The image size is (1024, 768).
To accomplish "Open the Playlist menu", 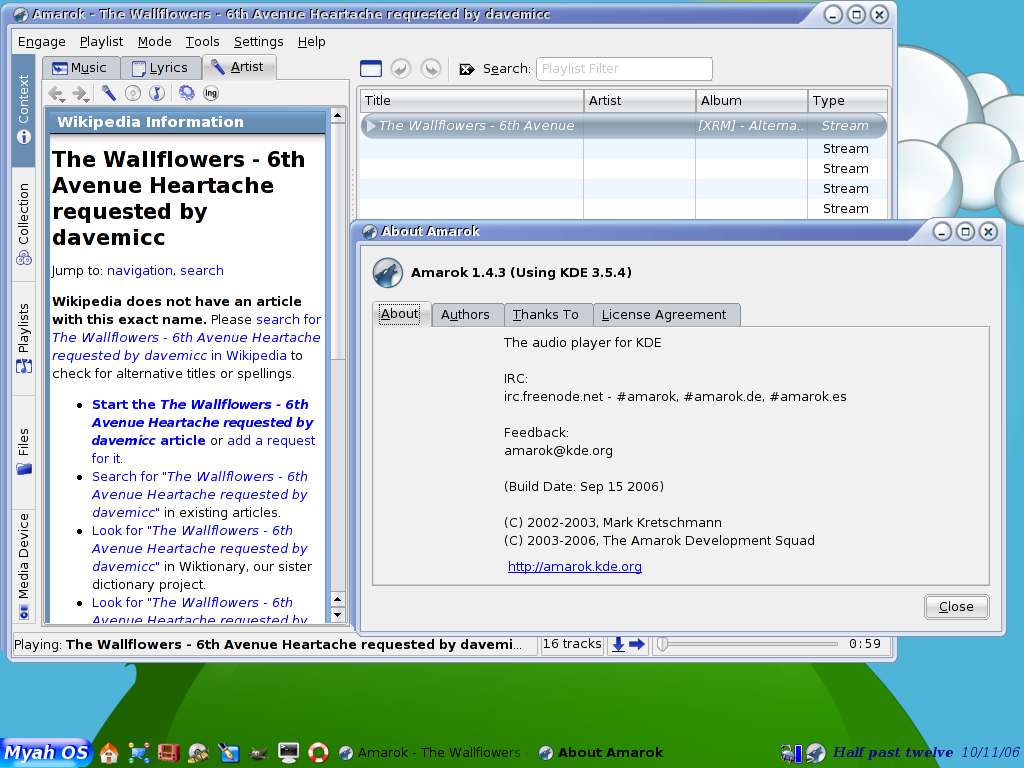I will (x=101, y=42).
